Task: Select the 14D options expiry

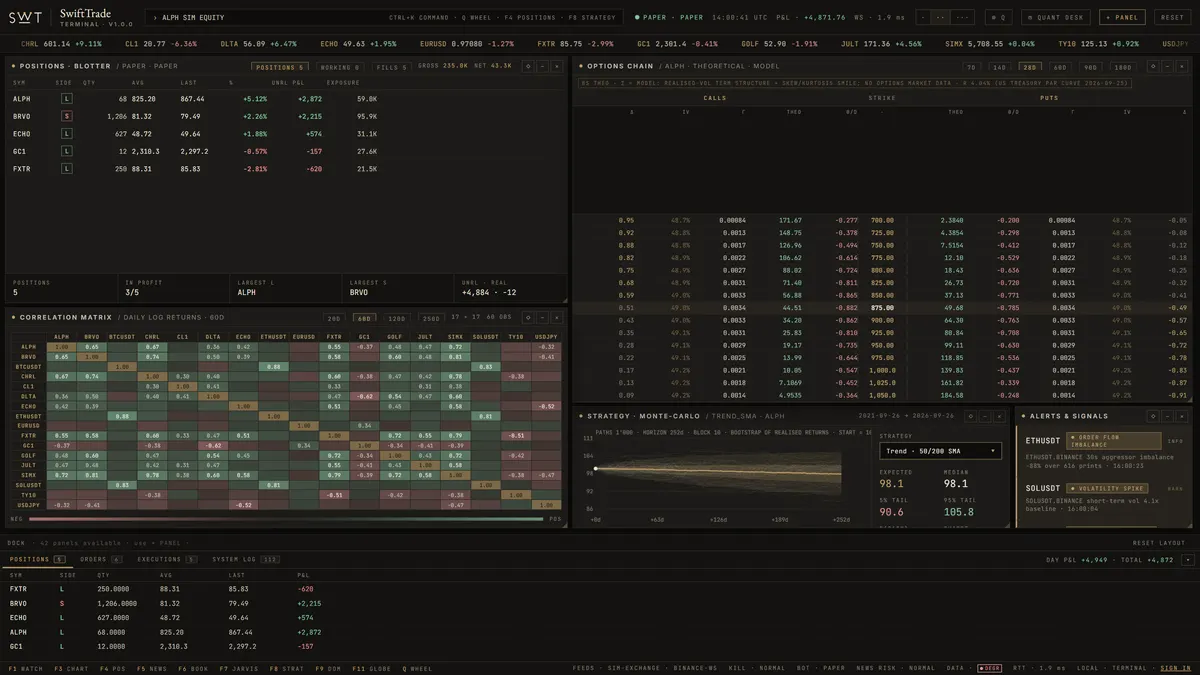Action: 998,66
